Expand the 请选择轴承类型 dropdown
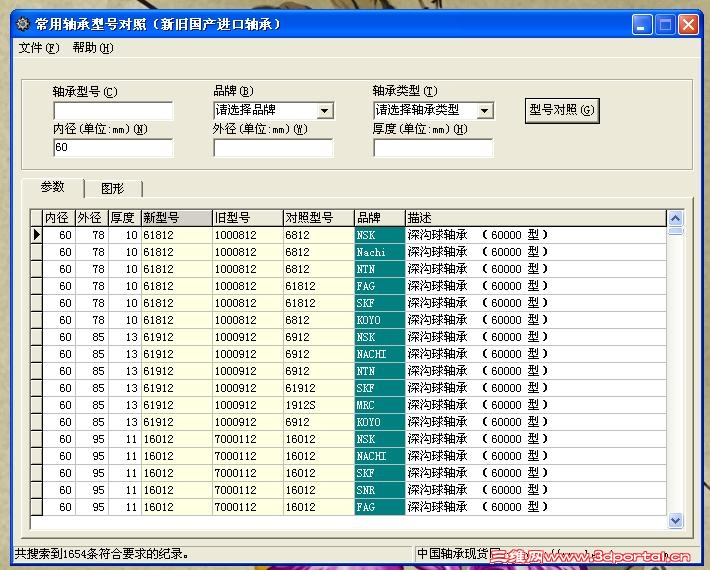Viewport: 710px width, 570px height. coord(484,111)
